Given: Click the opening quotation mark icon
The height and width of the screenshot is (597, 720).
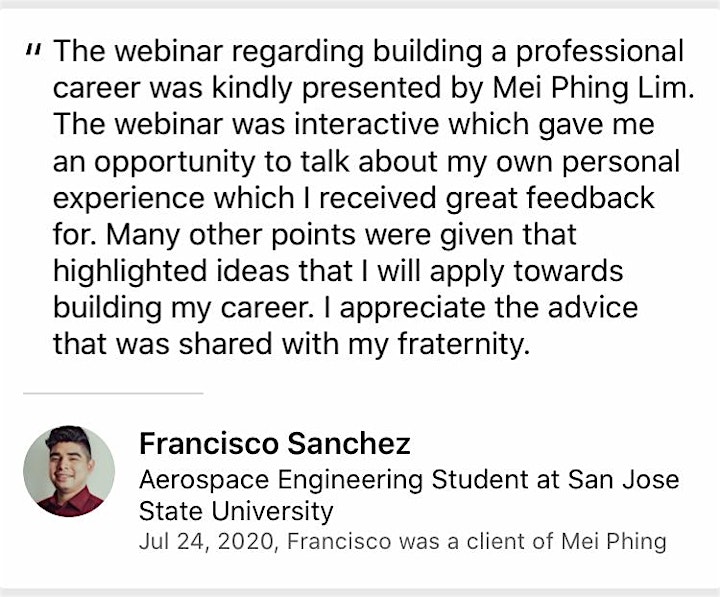Looking at the screenshot, I should tap(34, 50).
